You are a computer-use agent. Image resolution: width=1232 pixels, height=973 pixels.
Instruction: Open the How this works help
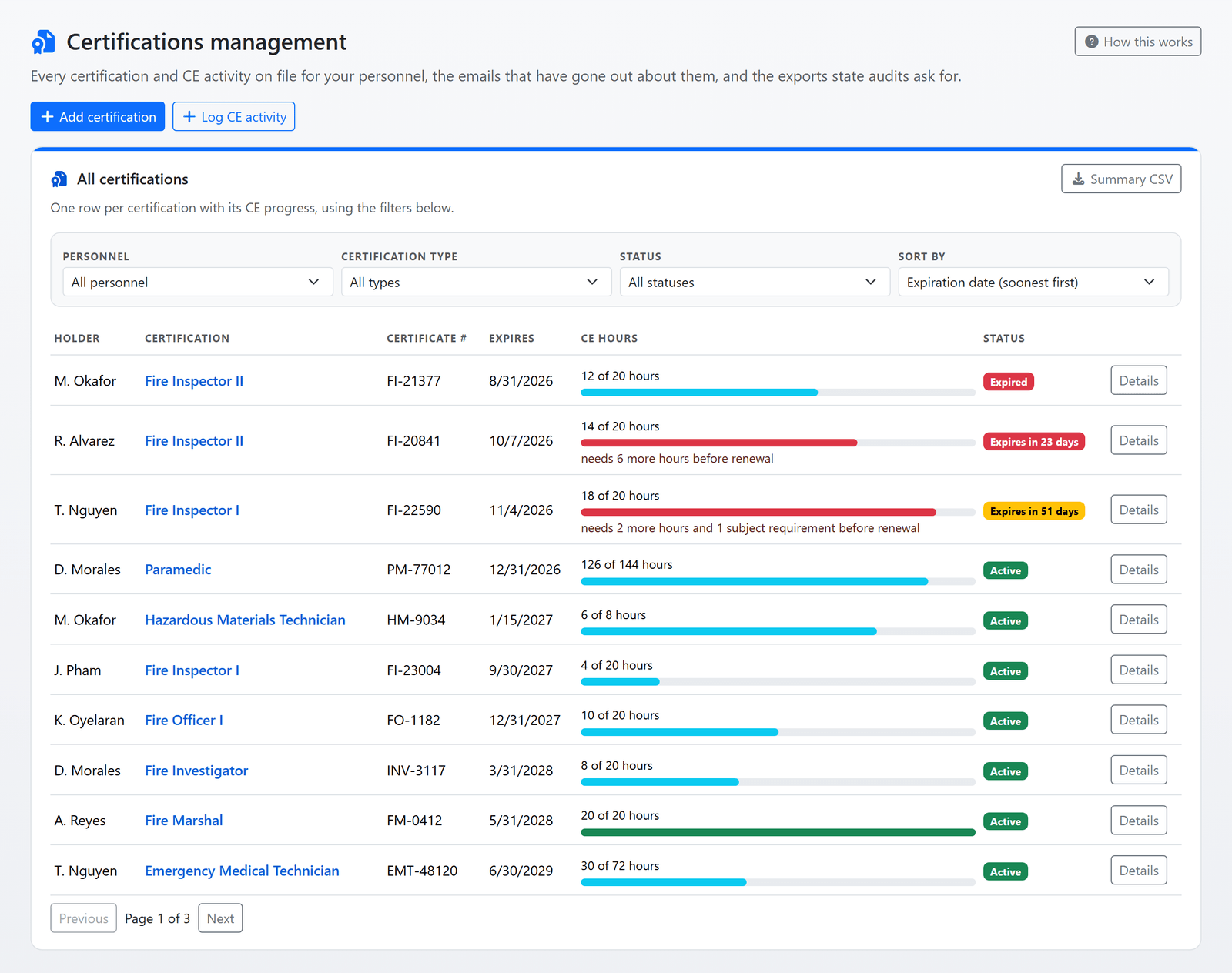click(1138, 42)
